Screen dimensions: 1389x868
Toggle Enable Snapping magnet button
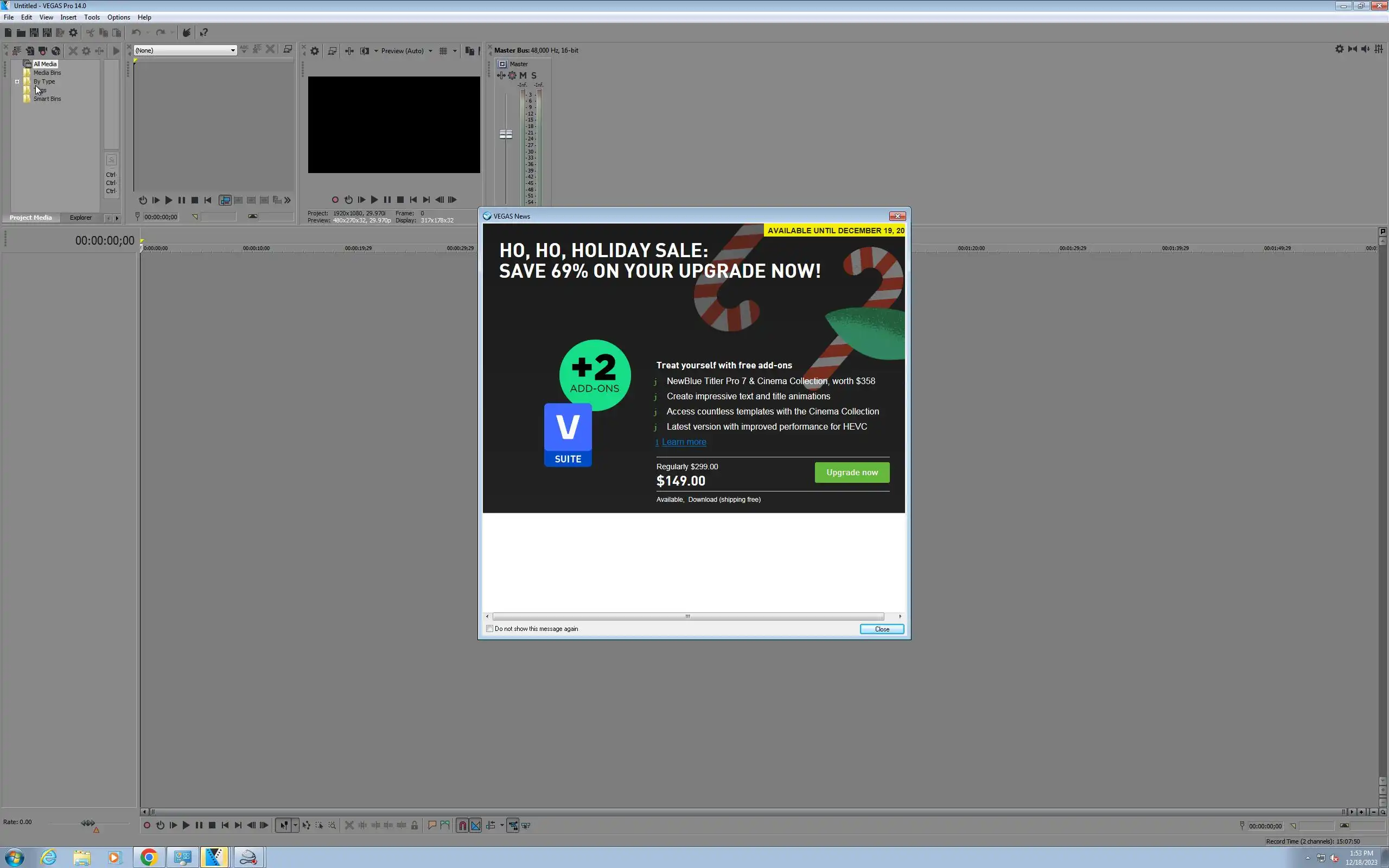(x=463, y=826)
